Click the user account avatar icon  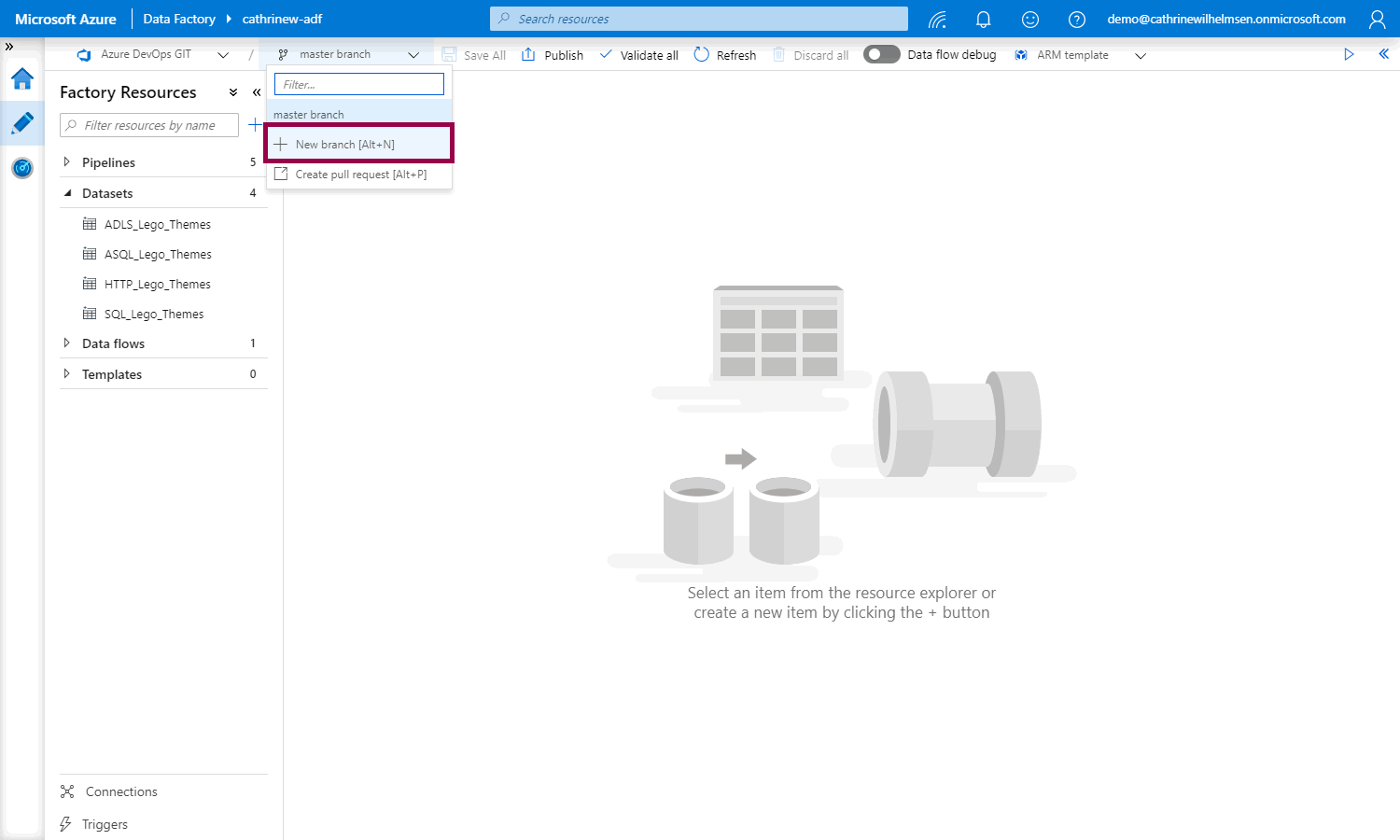click(1377, 20)
